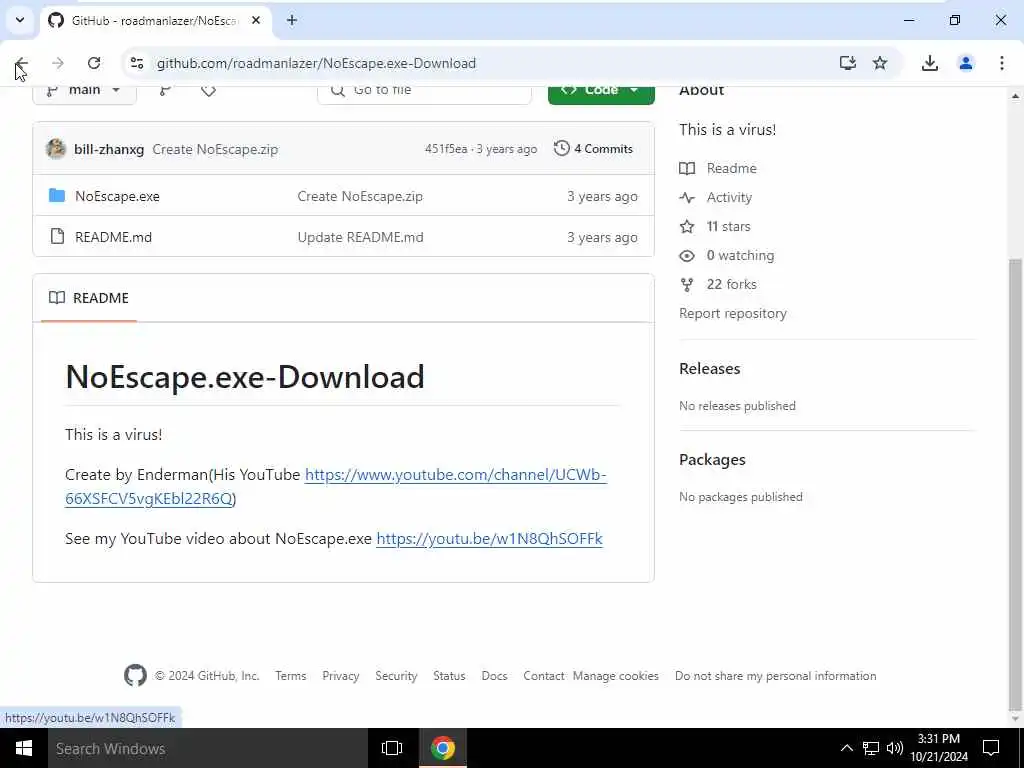Open the branches icon

click(165, 91)
